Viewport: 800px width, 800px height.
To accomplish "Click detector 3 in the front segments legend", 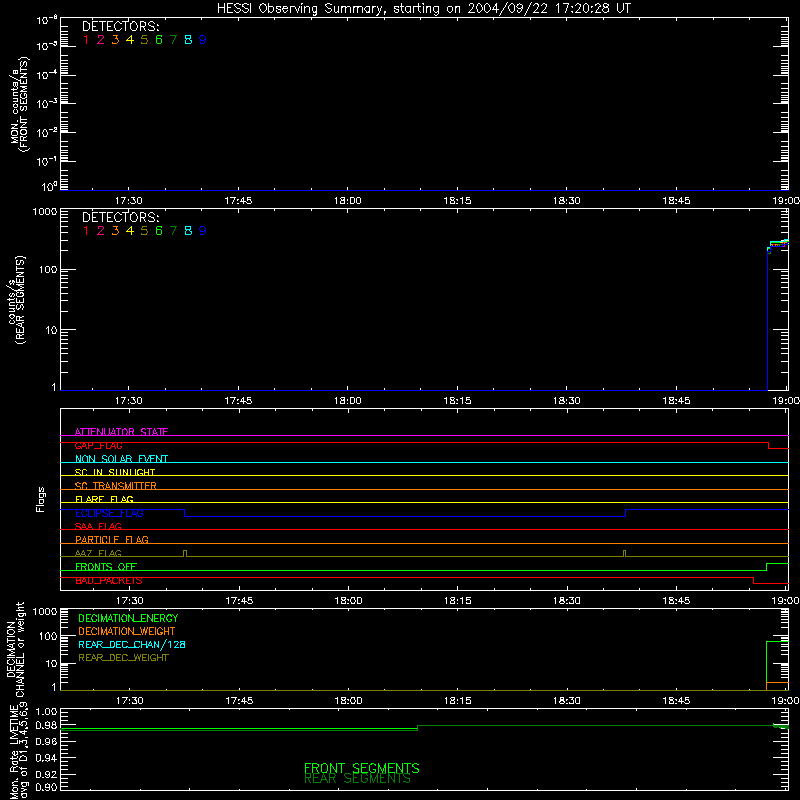I will 115,39.
